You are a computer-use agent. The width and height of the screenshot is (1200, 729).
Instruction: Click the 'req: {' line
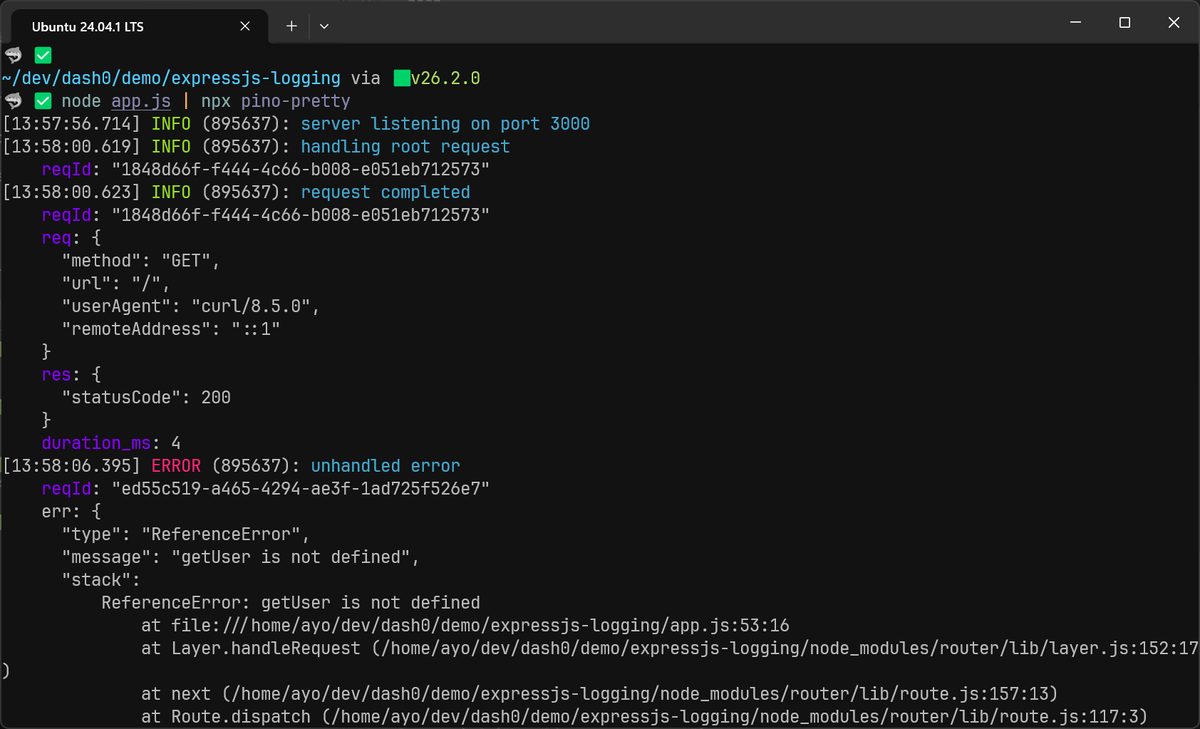click(71, 238)
